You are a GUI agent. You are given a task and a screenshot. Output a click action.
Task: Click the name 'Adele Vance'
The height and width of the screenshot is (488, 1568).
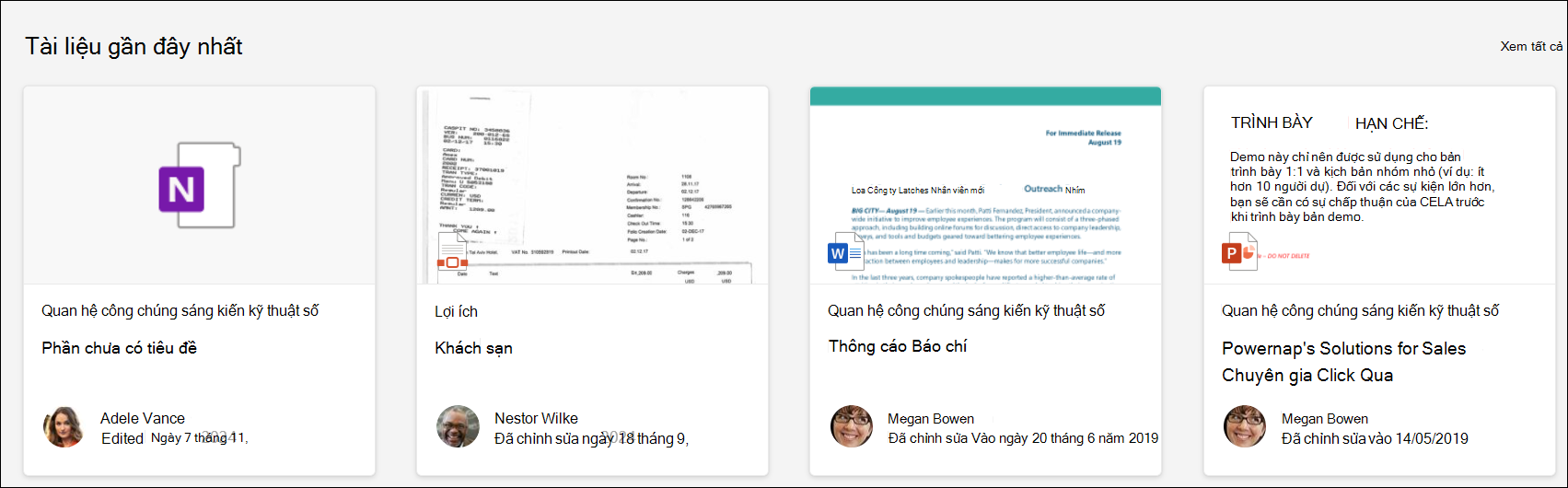143,418
